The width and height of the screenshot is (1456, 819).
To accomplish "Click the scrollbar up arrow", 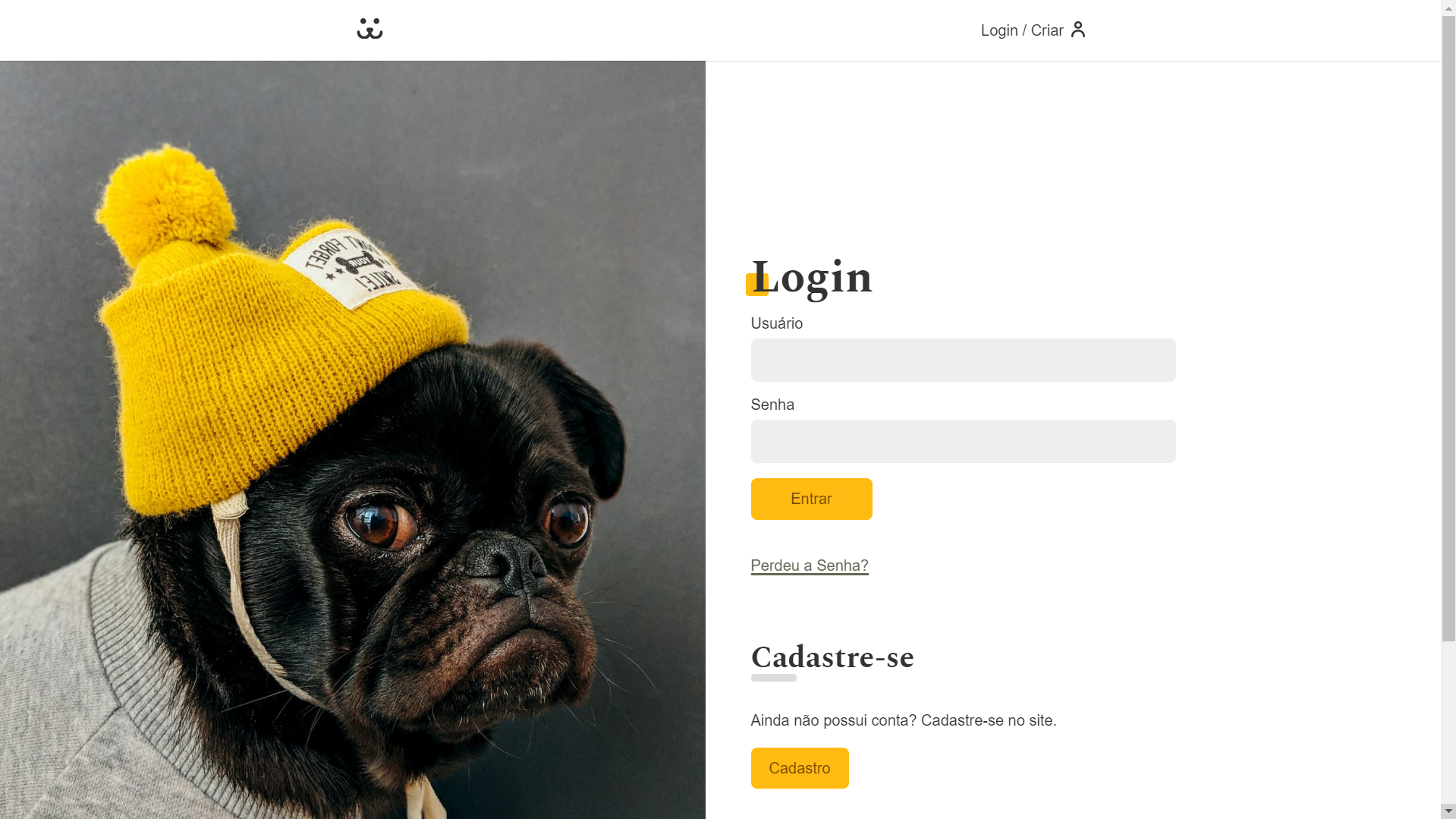I will click(x=1448, y=7).
